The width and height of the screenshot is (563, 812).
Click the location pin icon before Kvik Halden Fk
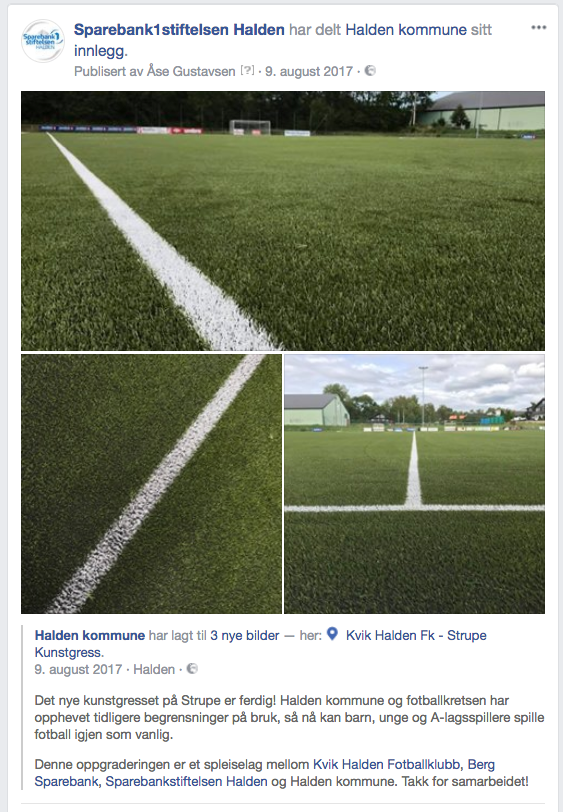tap(333, 634)
